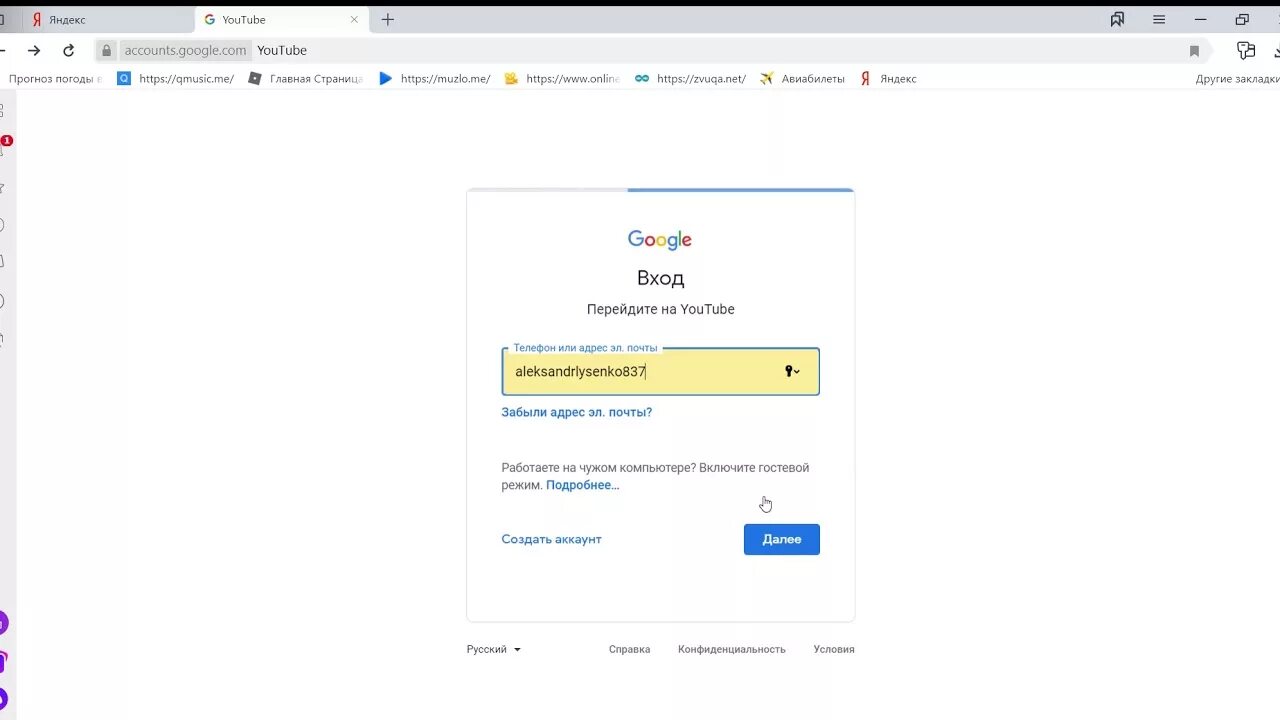Open Прогноз погоды bookmark
The image size is (1280, 720).
[x=55, y=78]
